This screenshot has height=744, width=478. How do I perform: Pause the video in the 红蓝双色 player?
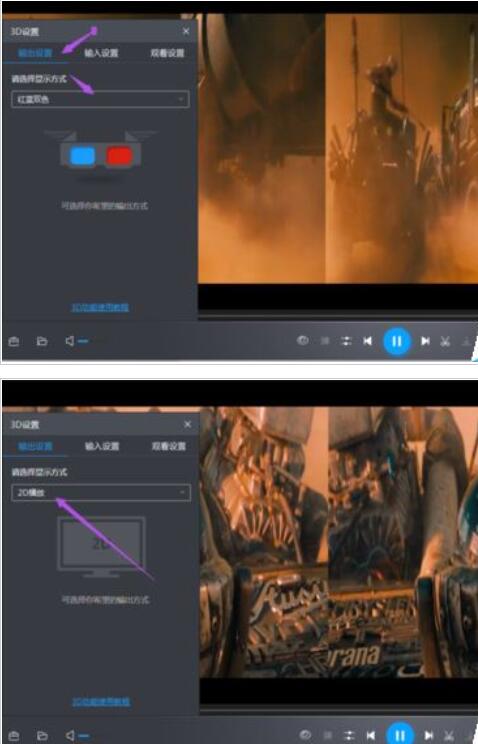(397, 341)
